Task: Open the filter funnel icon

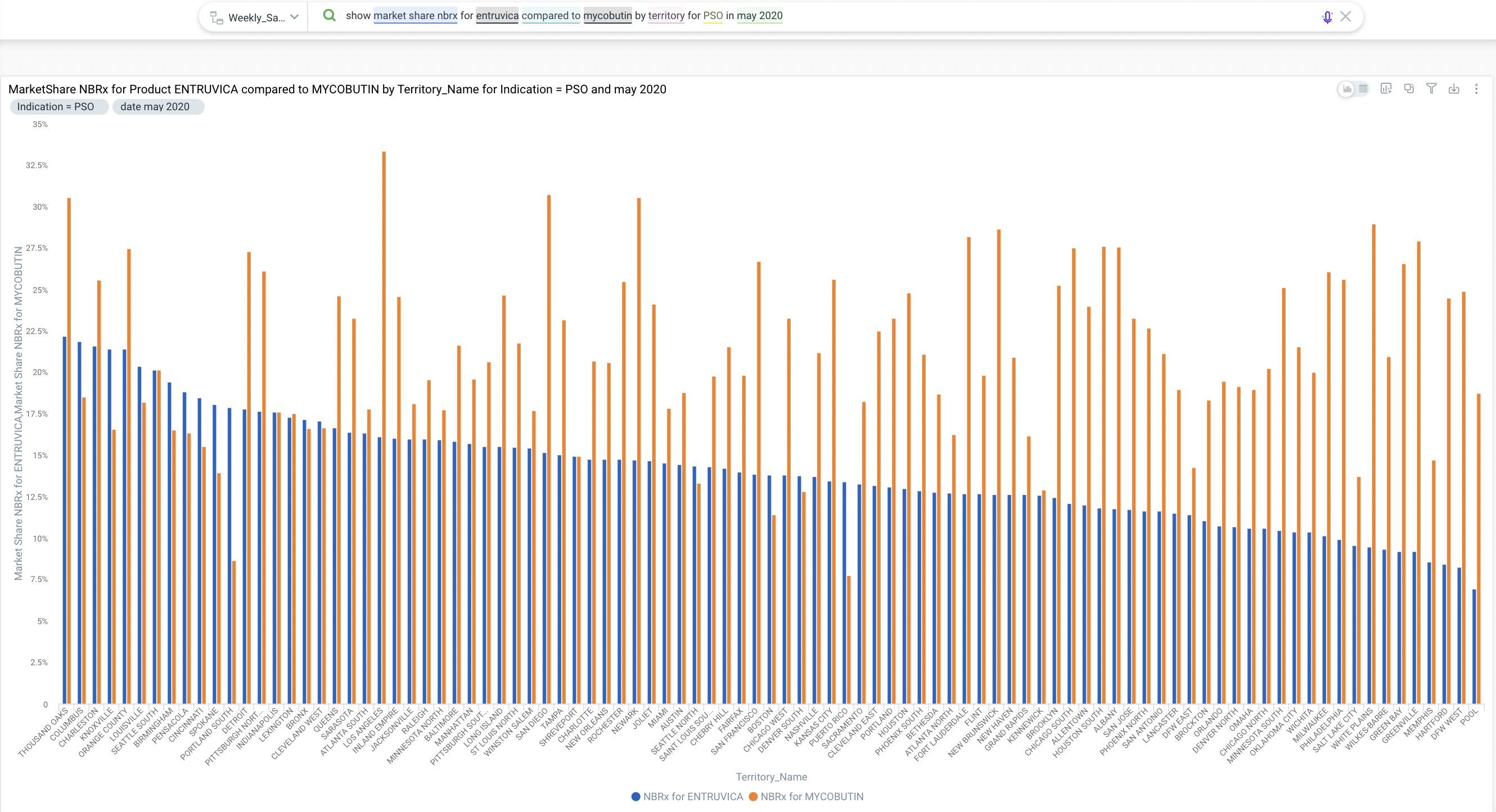Action: coord(1431,89)
